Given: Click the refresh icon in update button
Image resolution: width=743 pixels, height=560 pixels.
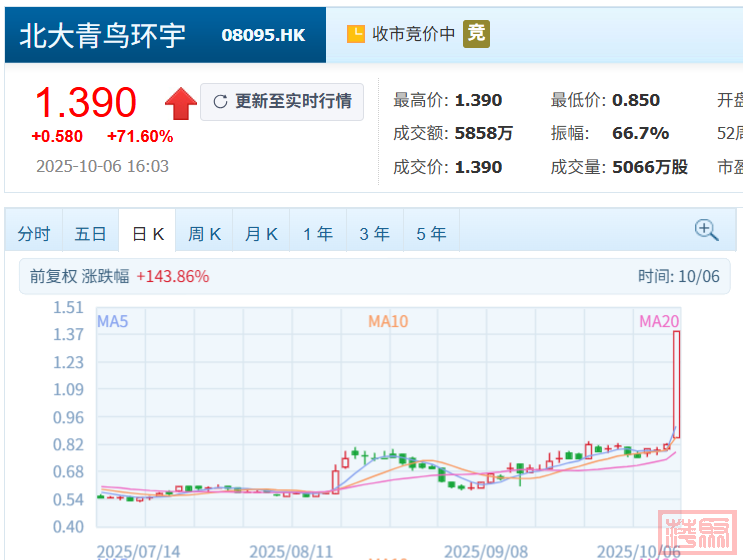Looking at the screenshot, I should [220, 102].
